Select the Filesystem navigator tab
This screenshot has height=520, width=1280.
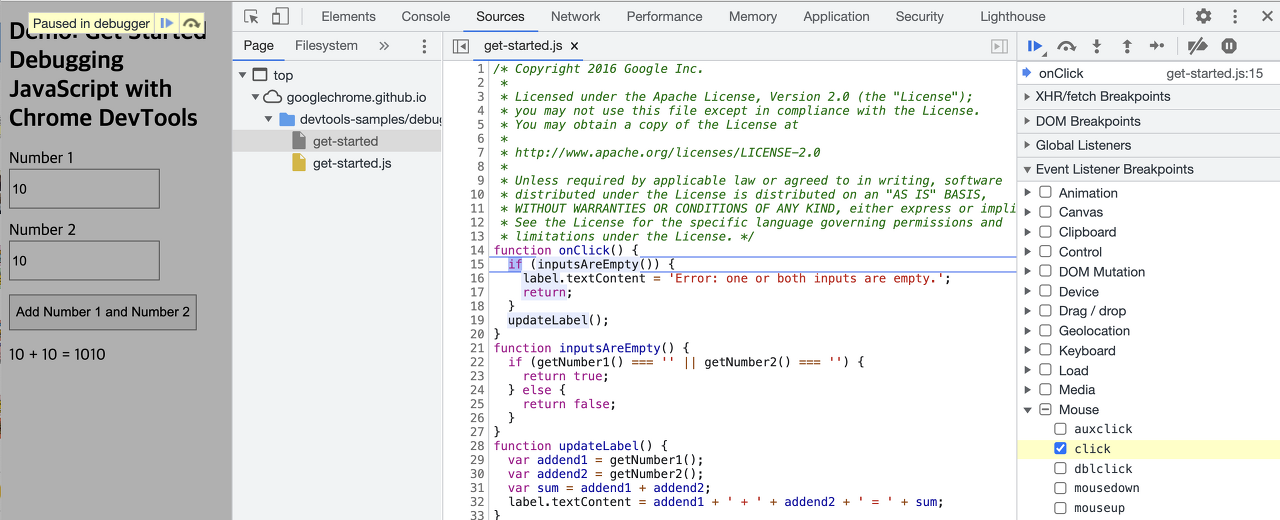tap(326, 46)
